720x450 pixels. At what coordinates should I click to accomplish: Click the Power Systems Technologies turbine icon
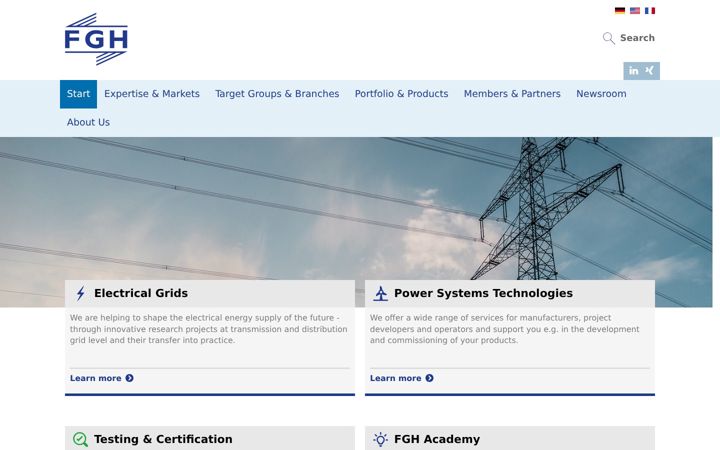(380, 293)
